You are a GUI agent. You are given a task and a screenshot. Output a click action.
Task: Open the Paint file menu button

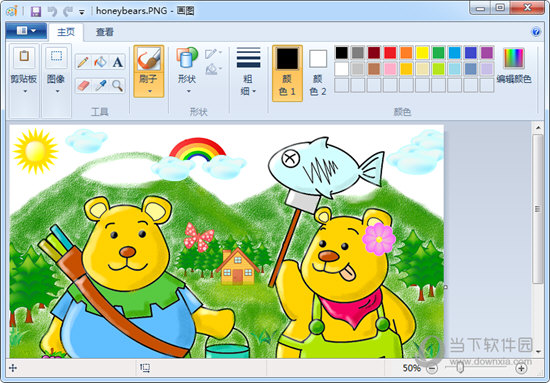click(x=26, y=31)
